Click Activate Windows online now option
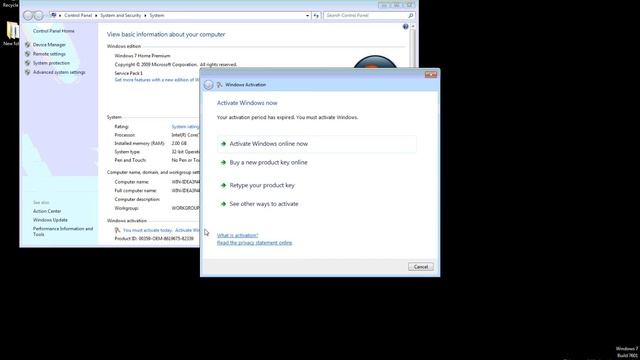The height and width of the screenshot is (360, 640). pos(317,144)
